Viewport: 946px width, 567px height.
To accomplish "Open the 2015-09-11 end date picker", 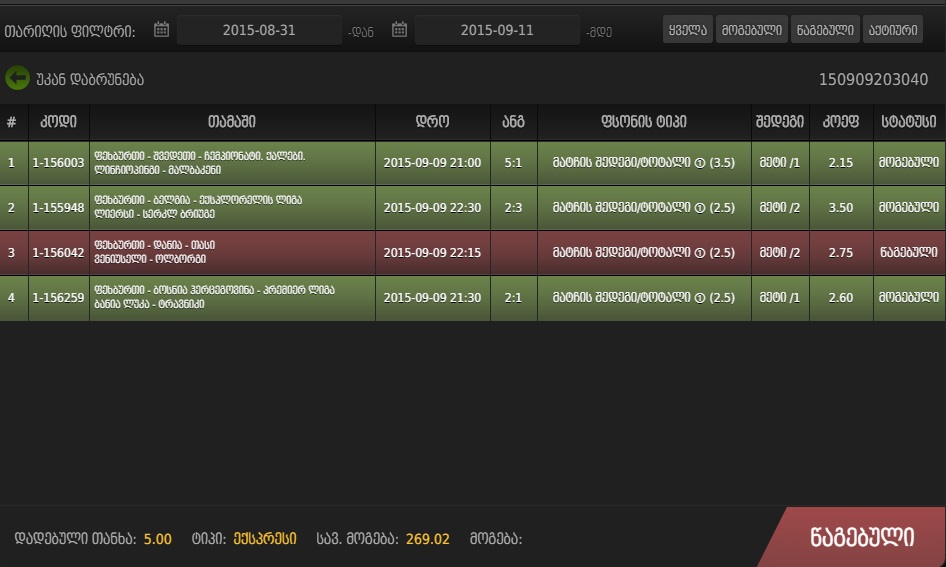I will 497,30.
